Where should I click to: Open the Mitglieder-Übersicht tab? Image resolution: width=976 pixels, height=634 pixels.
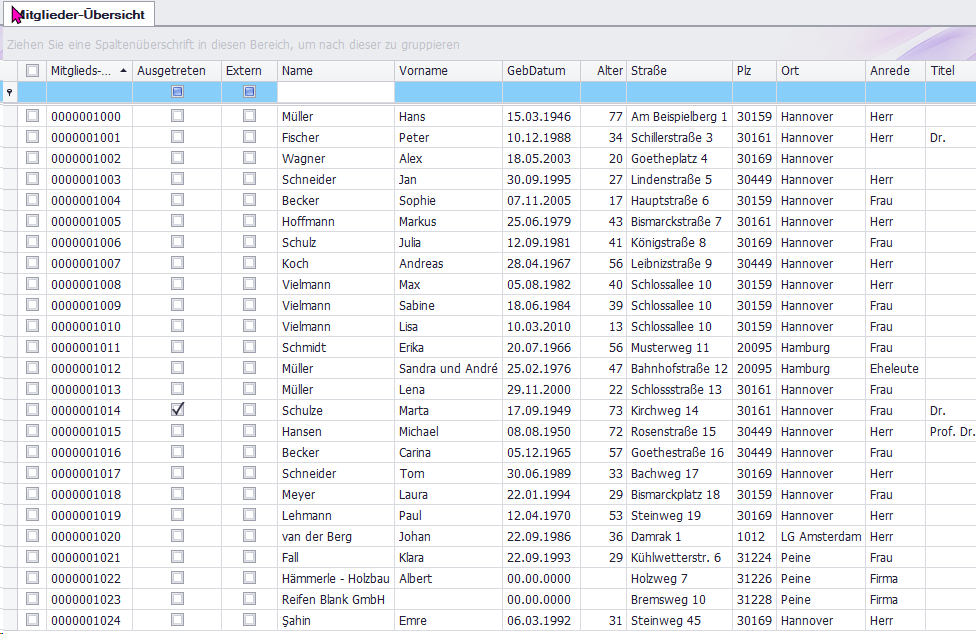pos(78,14)
